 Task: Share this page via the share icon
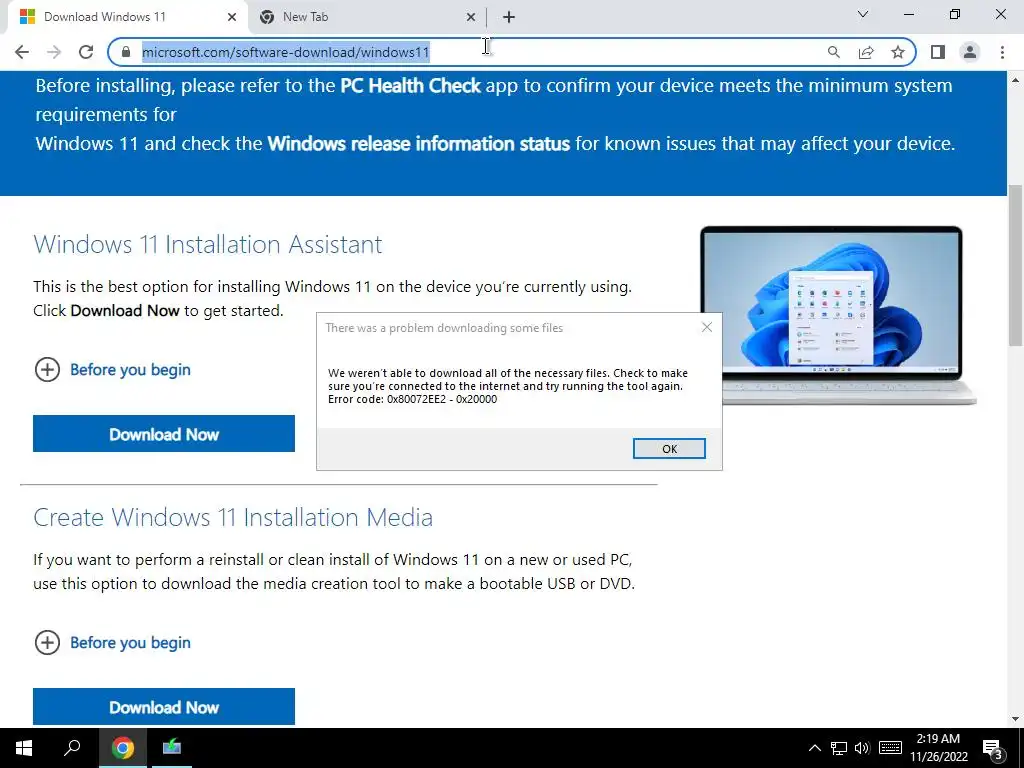click(866, 52)
